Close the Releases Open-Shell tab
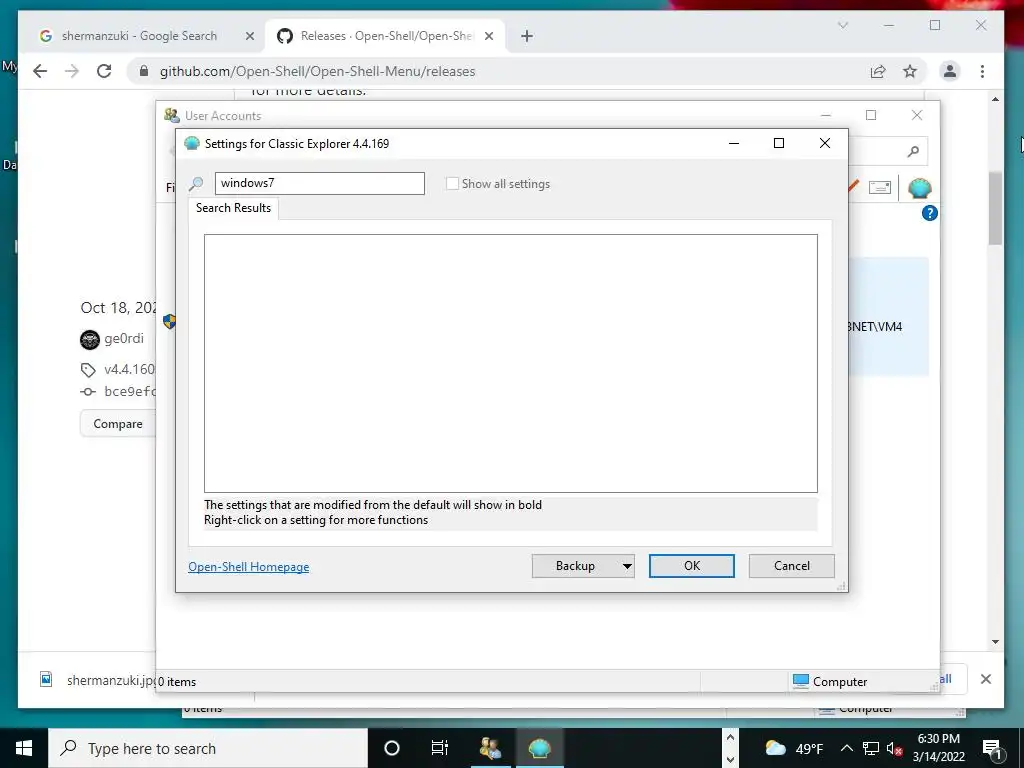 pyautogui.click(x=488, y=37)
